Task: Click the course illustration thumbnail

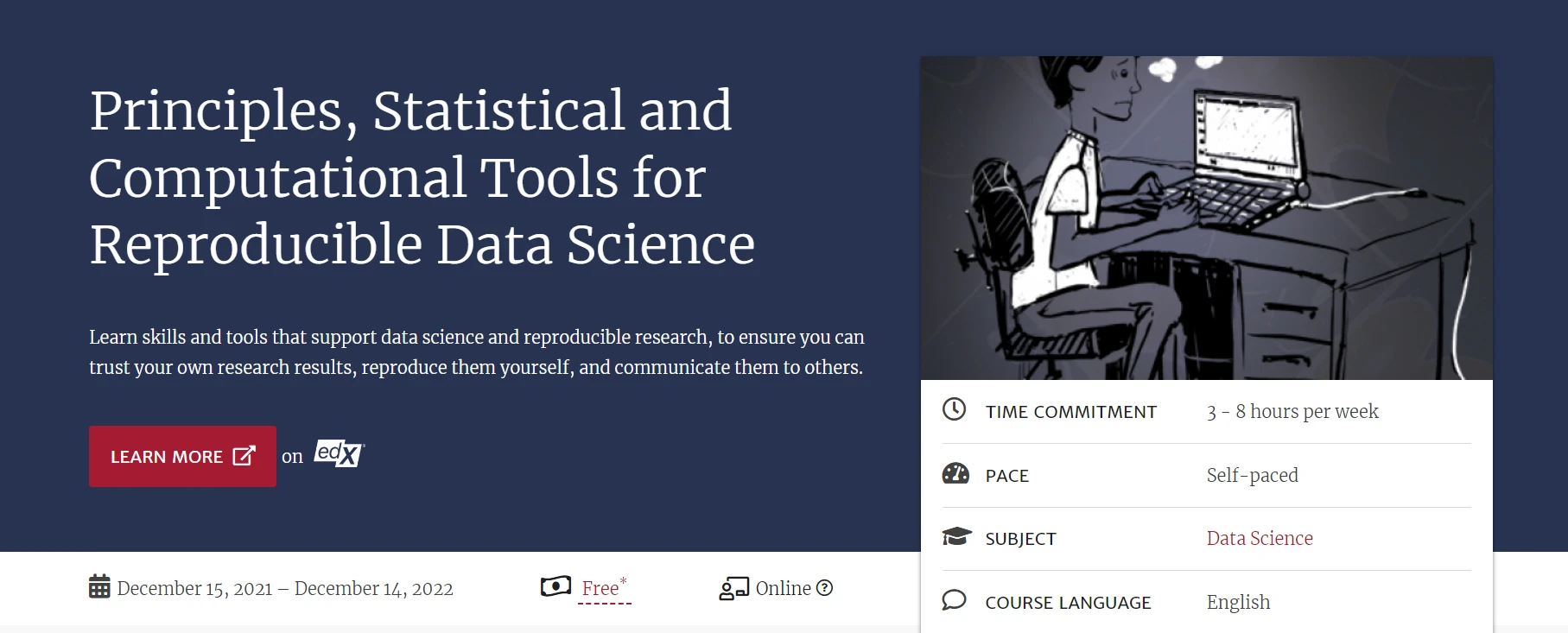Action: coord(1207,218)
